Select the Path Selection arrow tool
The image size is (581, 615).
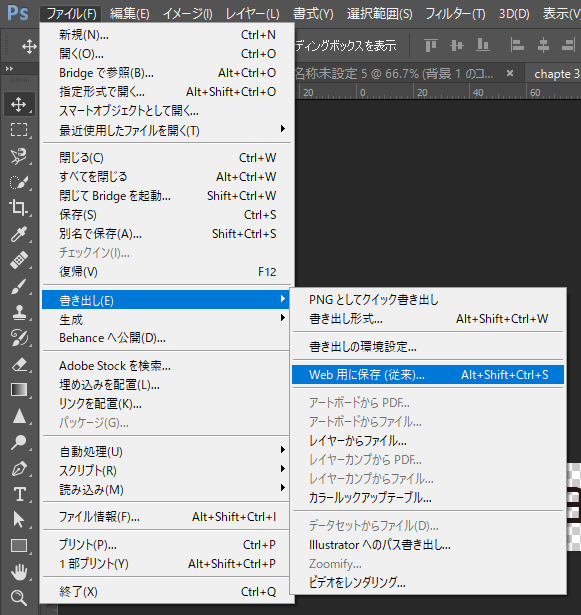pos(19,520)
